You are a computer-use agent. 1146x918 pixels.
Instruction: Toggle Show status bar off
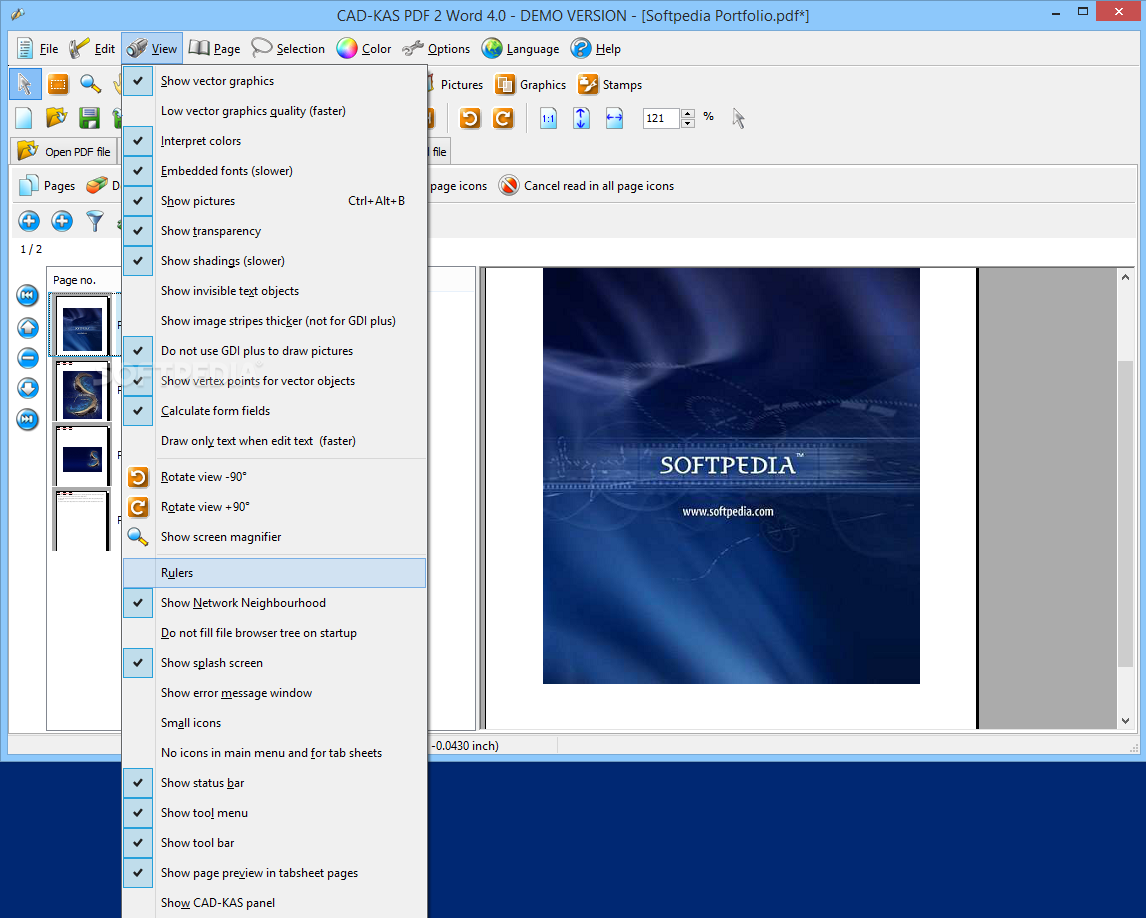point(203,783)
